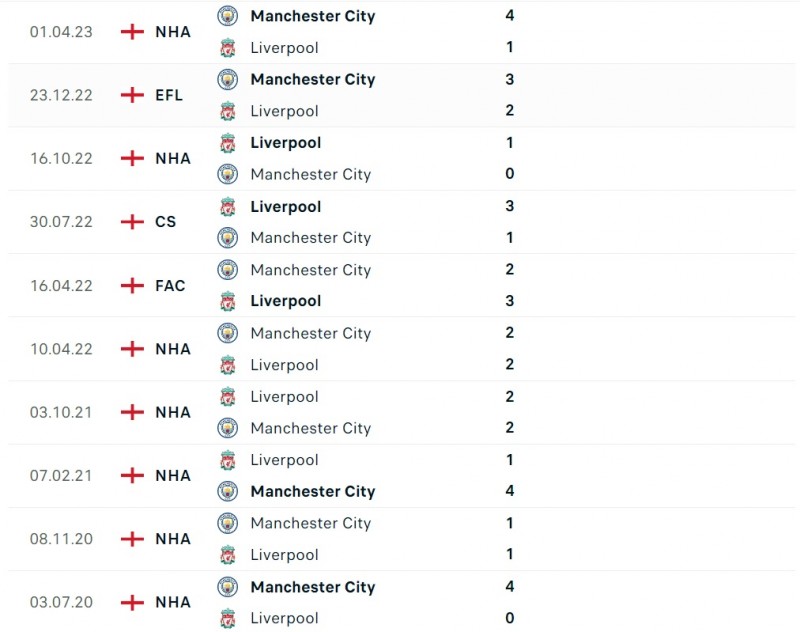
Task: Open Manchester City team in 23.12.22 match
Action: click(312, 79)
